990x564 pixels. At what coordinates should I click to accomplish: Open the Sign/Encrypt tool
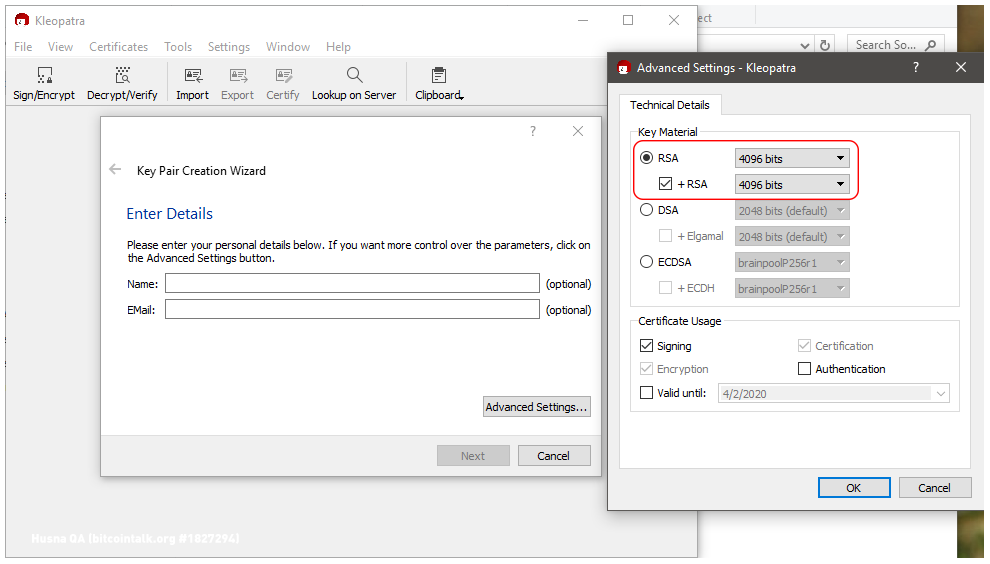[44, 83]
